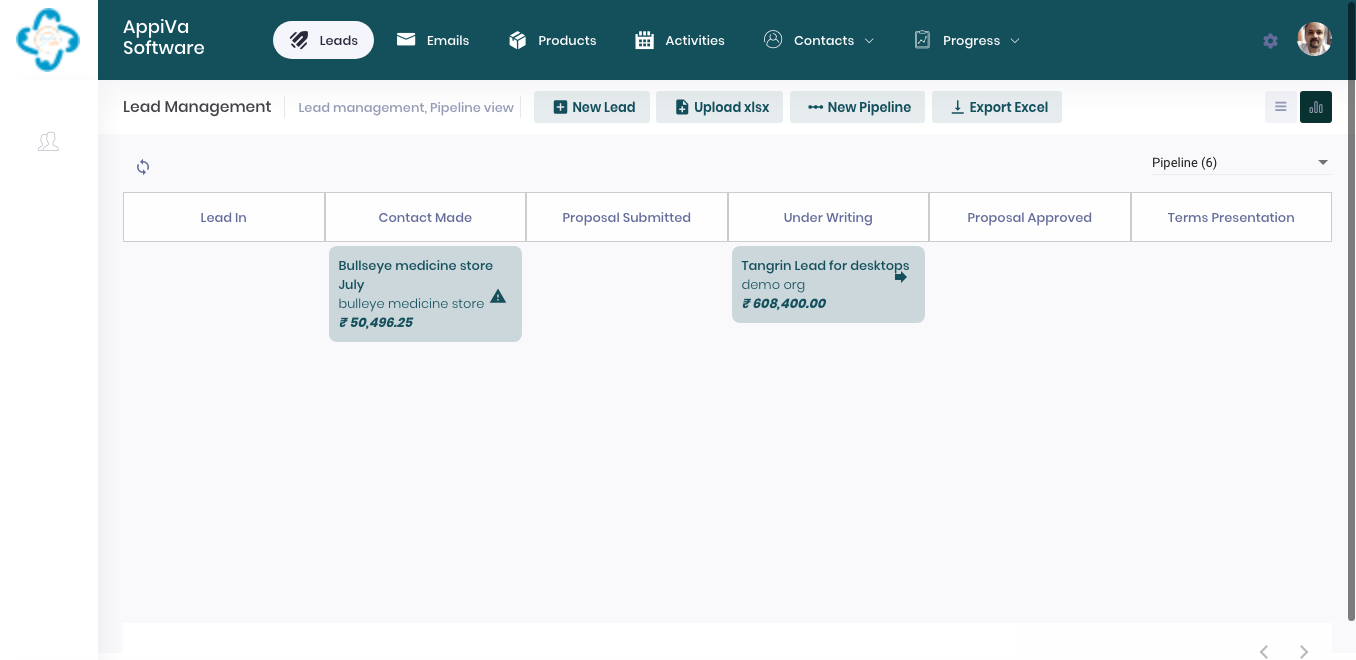1356x660 pixels.
Task: Click the New Lead button
Action: pyautogui.click(x=592, y=107)
